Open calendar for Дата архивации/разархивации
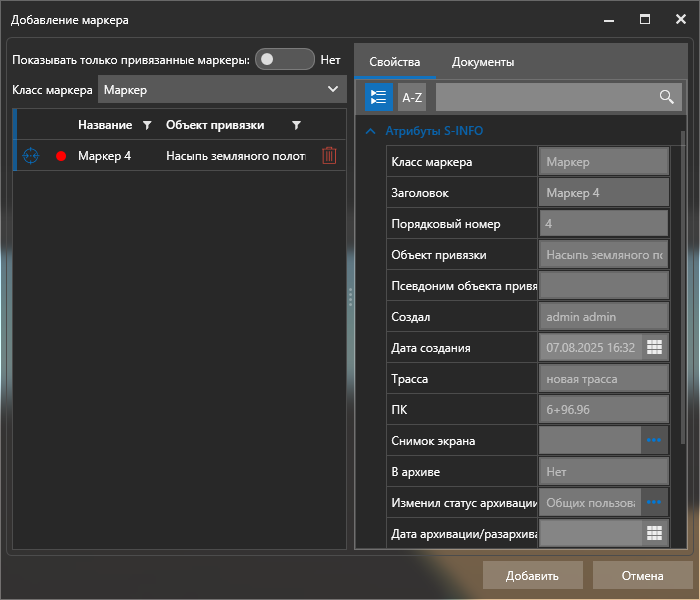Image resolution: width=700 pixels, height=600 pixels. coord(654,533)
